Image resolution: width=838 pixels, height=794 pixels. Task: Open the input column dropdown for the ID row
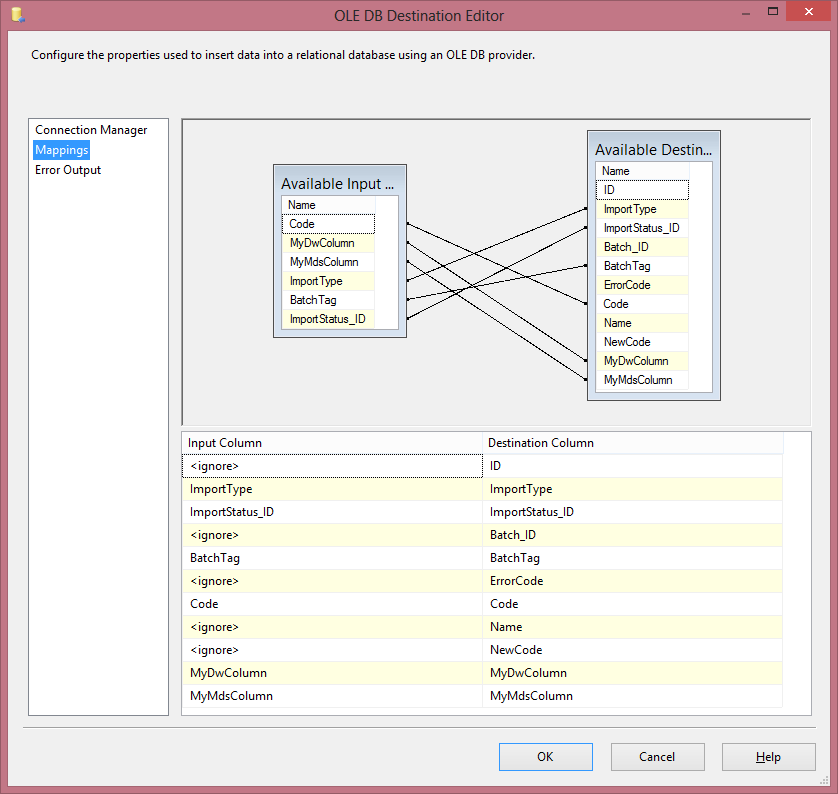tap(332, 466)
